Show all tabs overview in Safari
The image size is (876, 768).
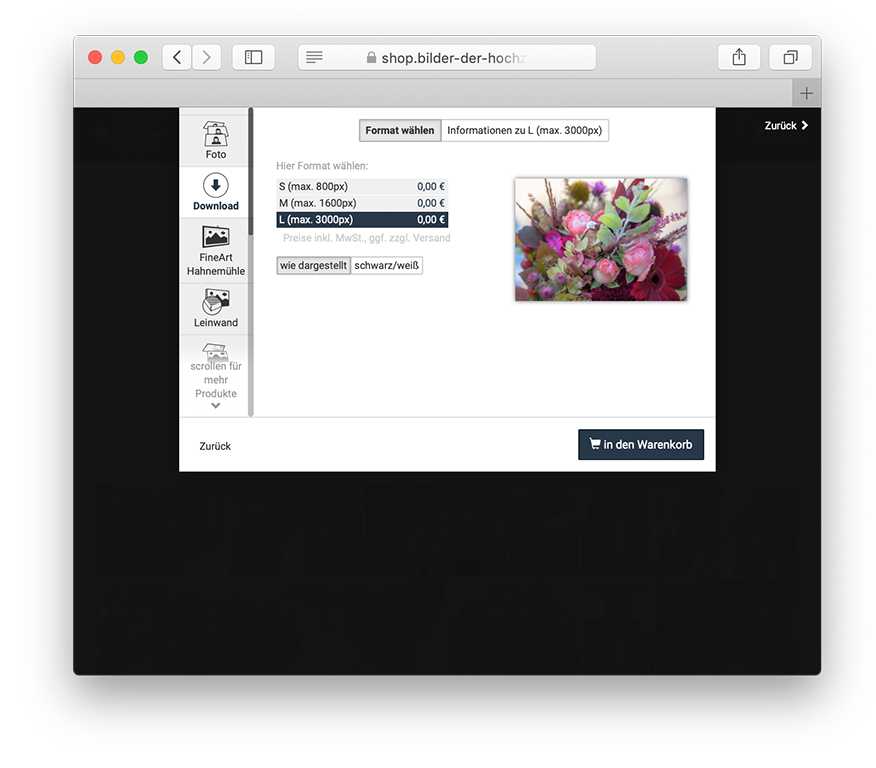coord(790,57)
